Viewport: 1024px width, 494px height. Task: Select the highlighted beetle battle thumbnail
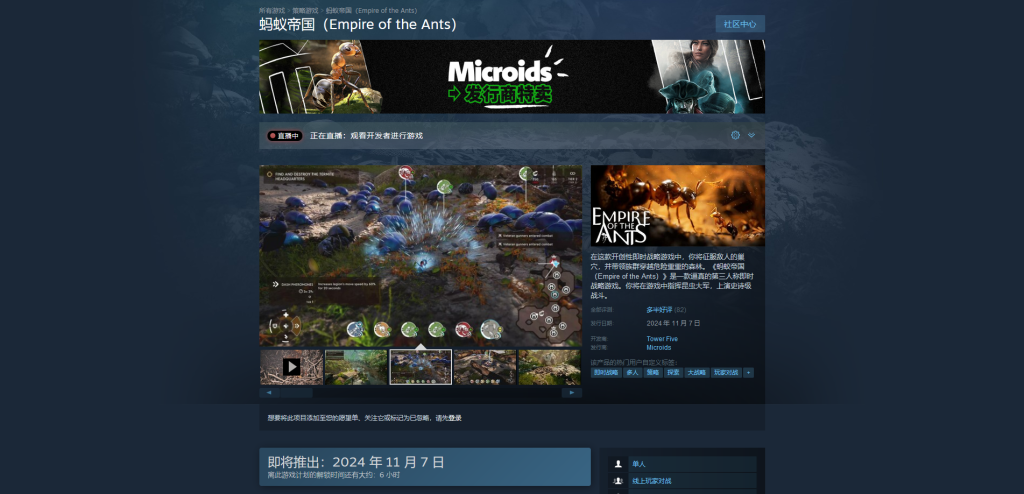(x=421, y=367)
